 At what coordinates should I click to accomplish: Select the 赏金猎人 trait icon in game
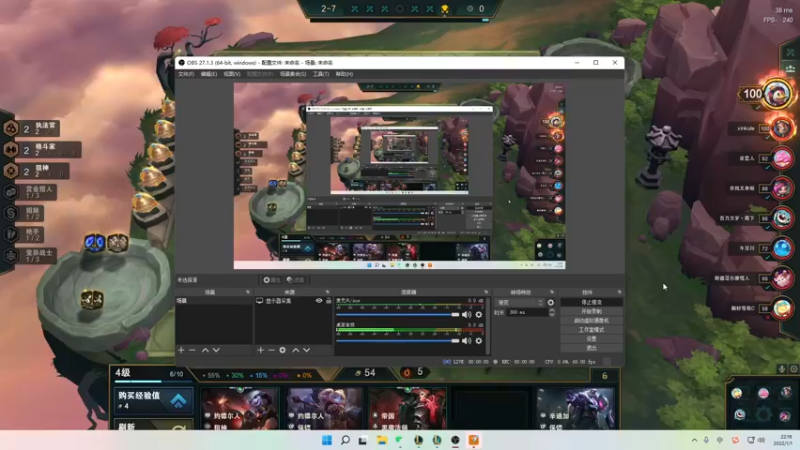pyautogui.click(x=11, y=192)
